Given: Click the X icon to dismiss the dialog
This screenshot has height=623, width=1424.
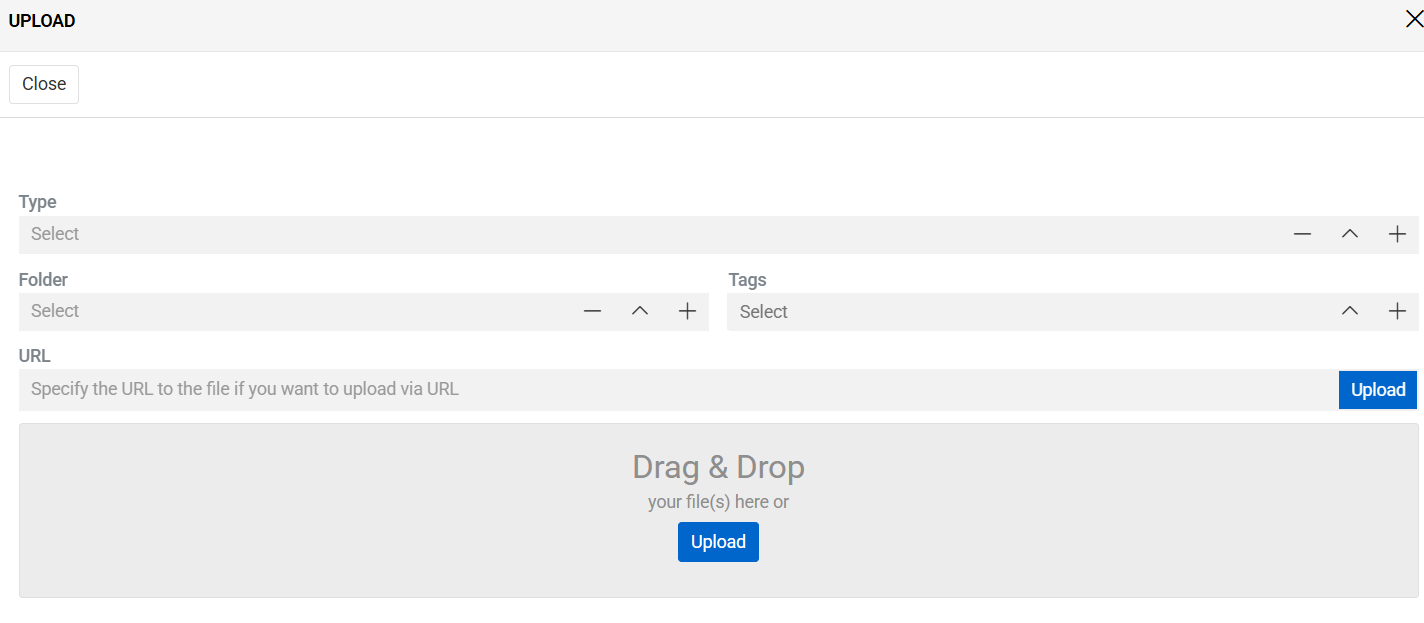Looking at the screenshot, I should pos(1415,18).
